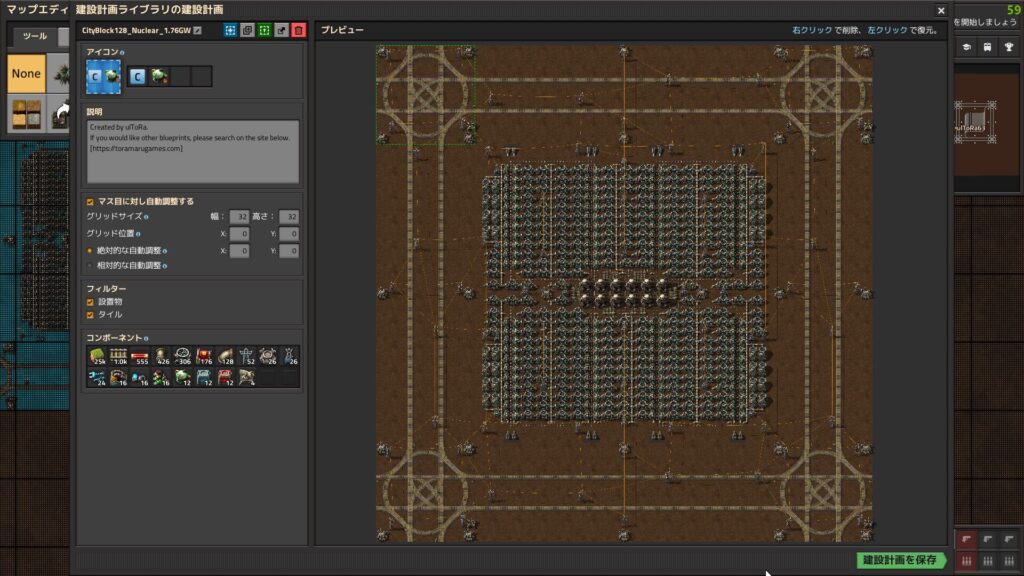The height and width of the screenshot is (576, 1024).
Task: Select second icon slot with nuclear reactor
Action: (x=159, y=76)
